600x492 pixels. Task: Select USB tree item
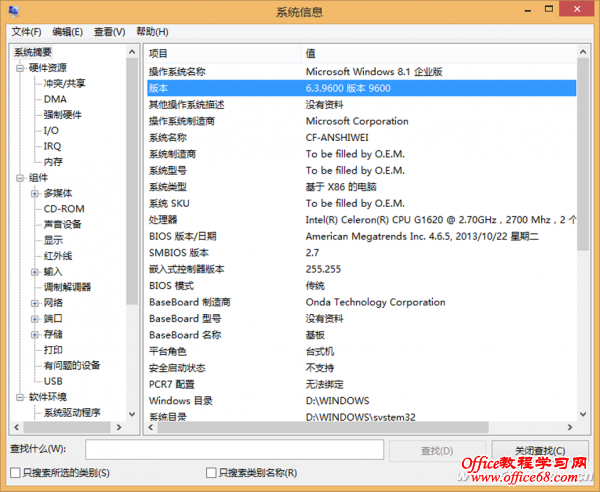pyautogui.click(x=53, y=381)
